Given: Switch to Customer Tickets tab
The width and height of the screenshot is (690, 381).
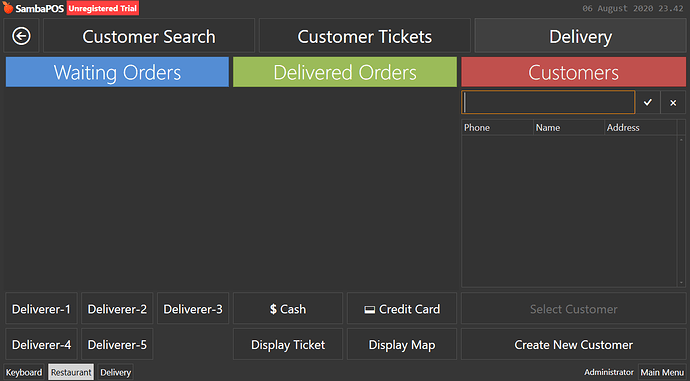Looking at the screenshot, I should [x=364, y=36].
